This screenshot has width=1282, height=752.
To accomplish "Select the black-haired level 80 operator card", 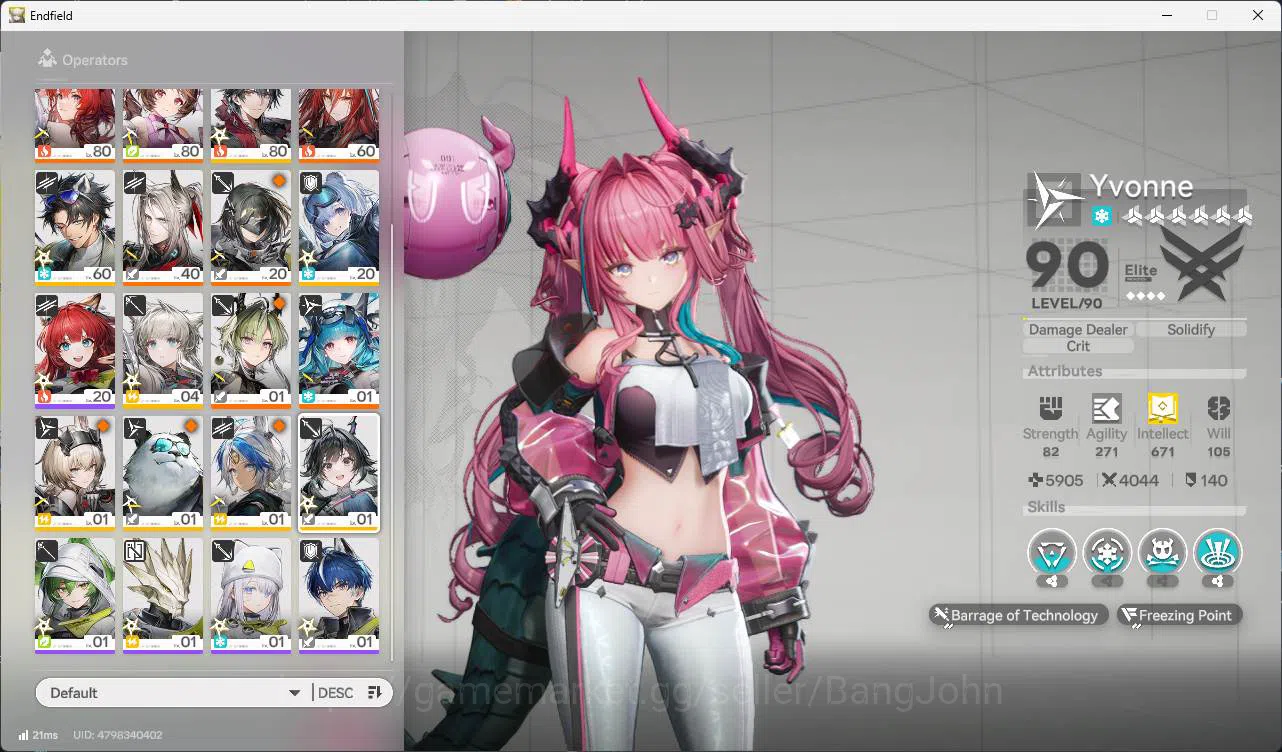I will pyautogui.click(x=251, y=125).
